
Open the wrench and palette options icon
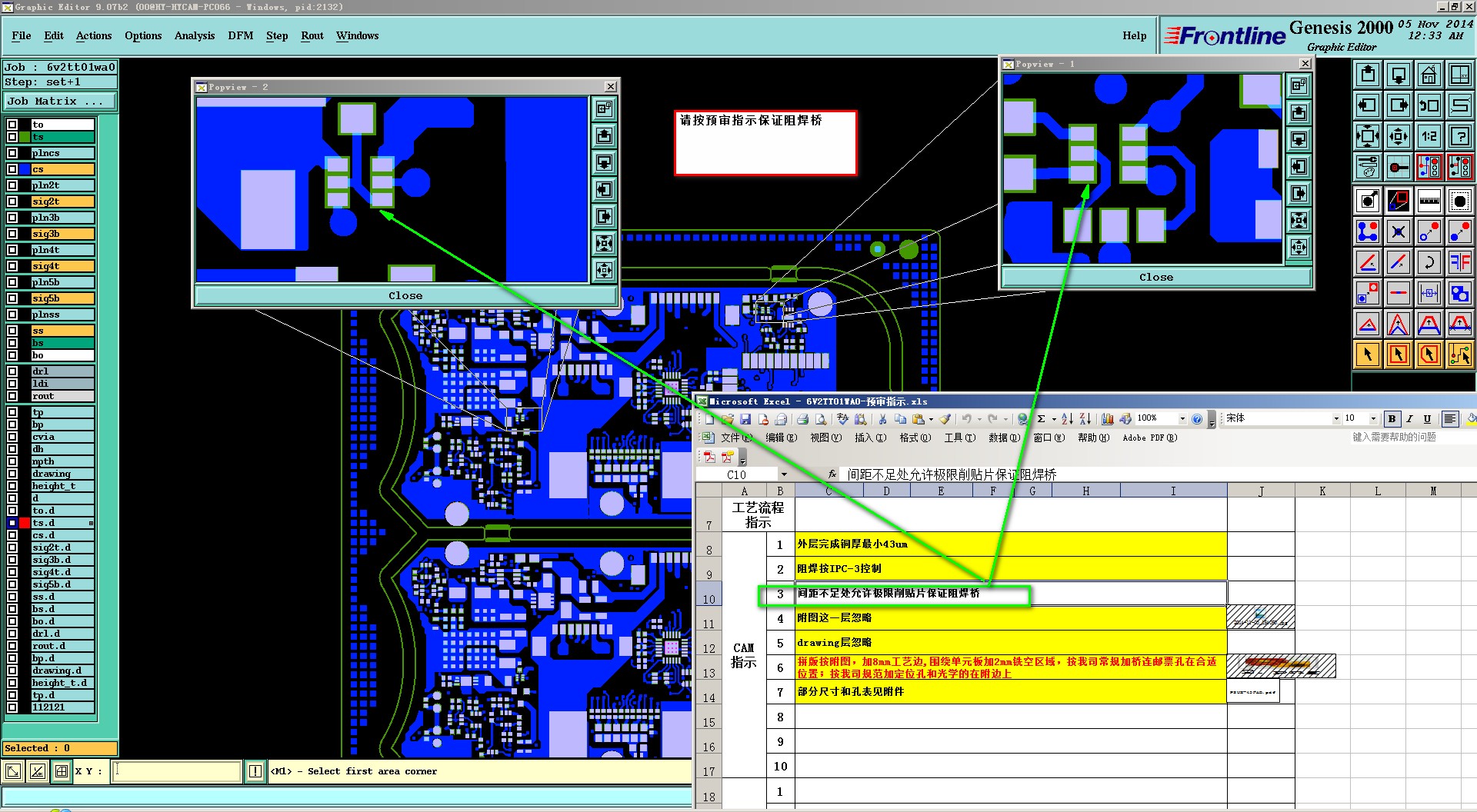click(1368, 167)
